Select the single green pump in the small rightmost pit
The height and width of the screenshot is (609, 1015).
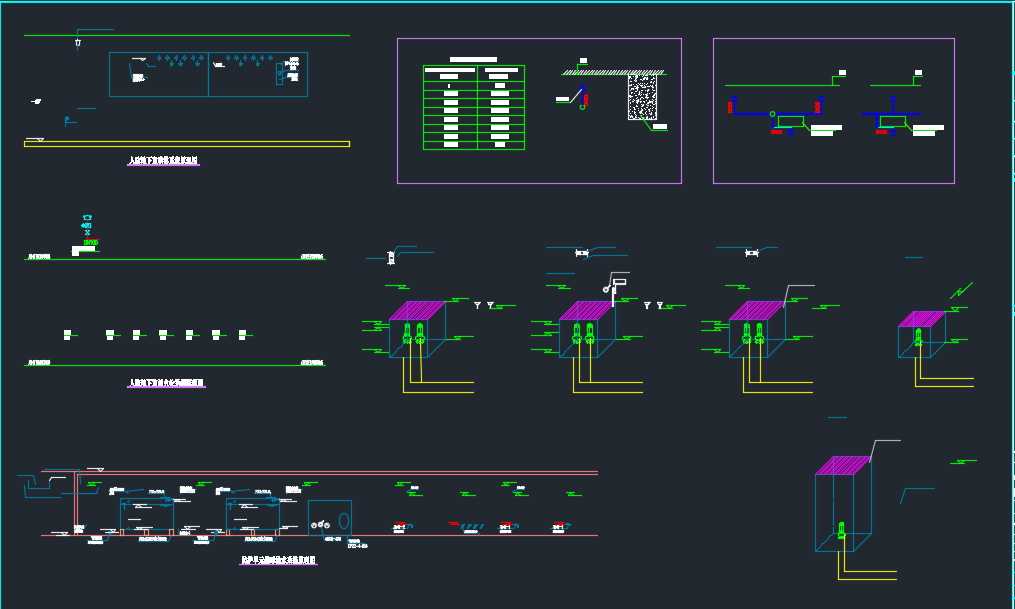tap(918, 337)
